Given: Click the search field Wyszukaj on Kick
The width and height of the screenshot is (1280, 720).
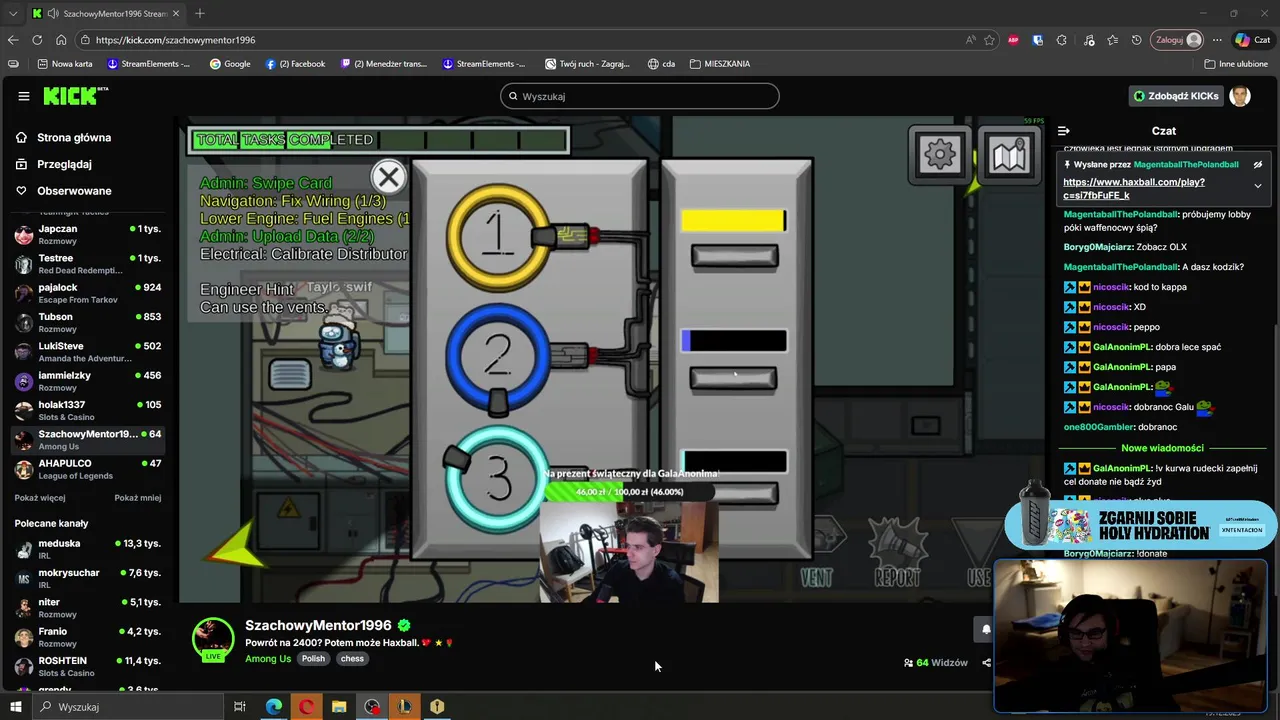Looking at the screenshot, I should click(640, 96).
